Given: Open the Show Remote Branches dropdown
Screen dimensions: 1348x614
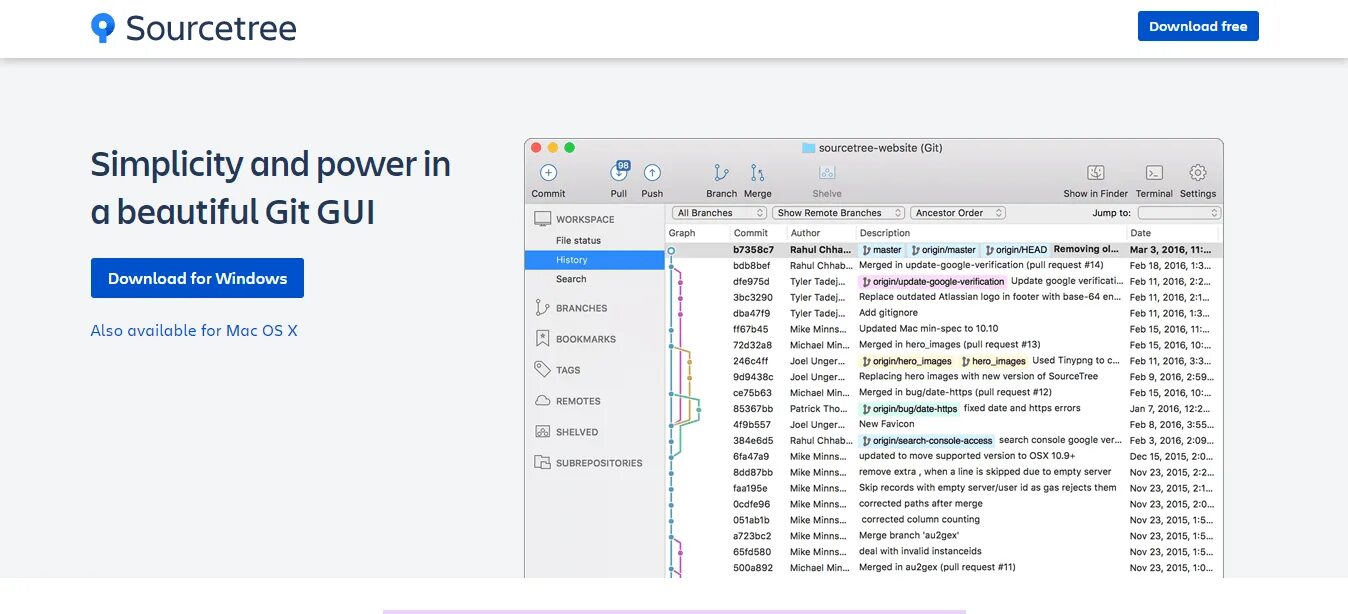Looking at the screenshot, I should (x=838, y=213).
